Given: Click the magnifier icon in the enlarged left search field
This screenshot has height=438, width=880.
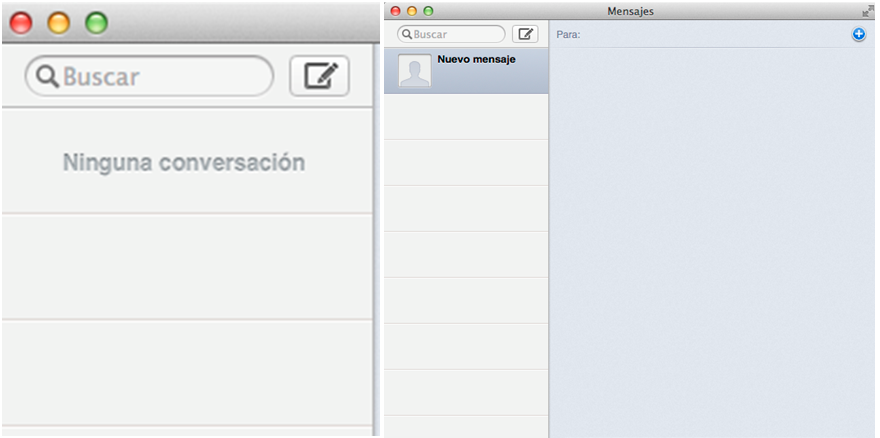Looking at the screenshot, I should 48,76.
